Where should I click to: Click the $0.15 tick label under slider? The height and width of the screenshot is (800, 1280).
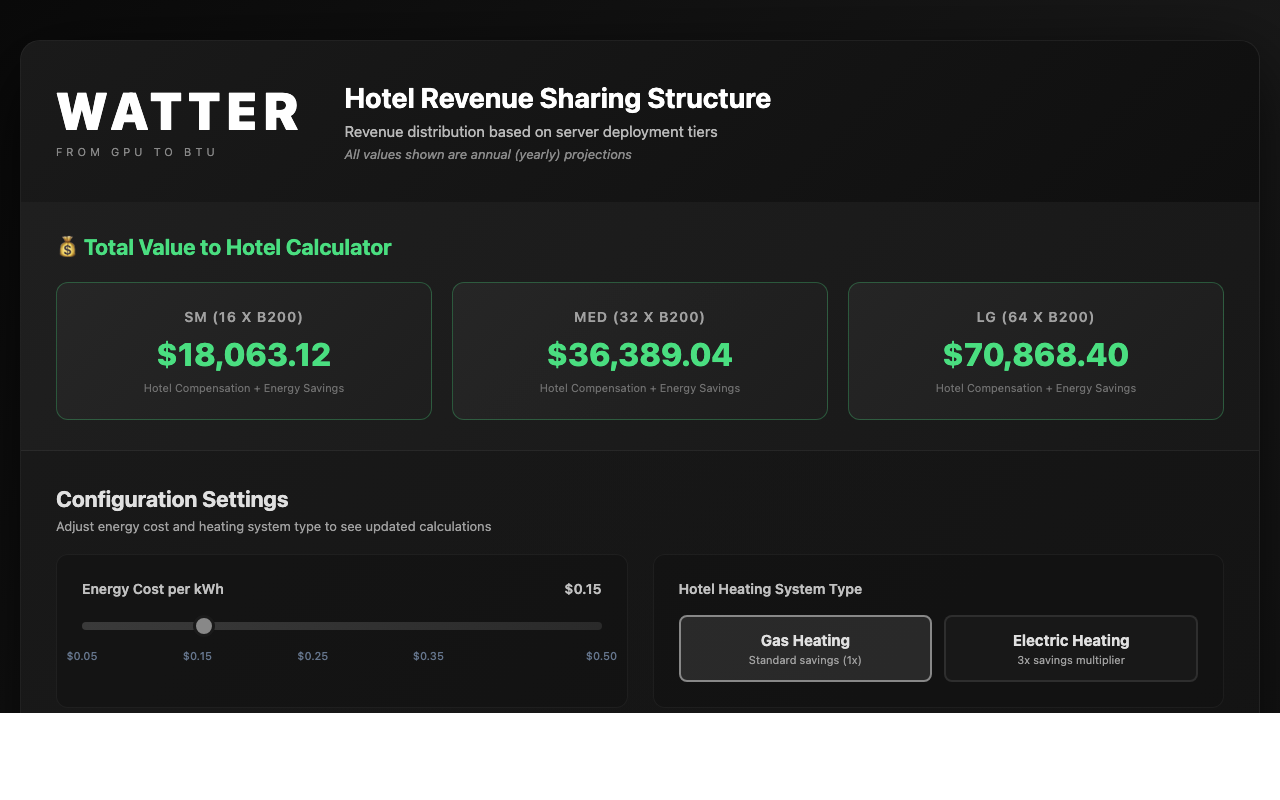pos(197,656)
